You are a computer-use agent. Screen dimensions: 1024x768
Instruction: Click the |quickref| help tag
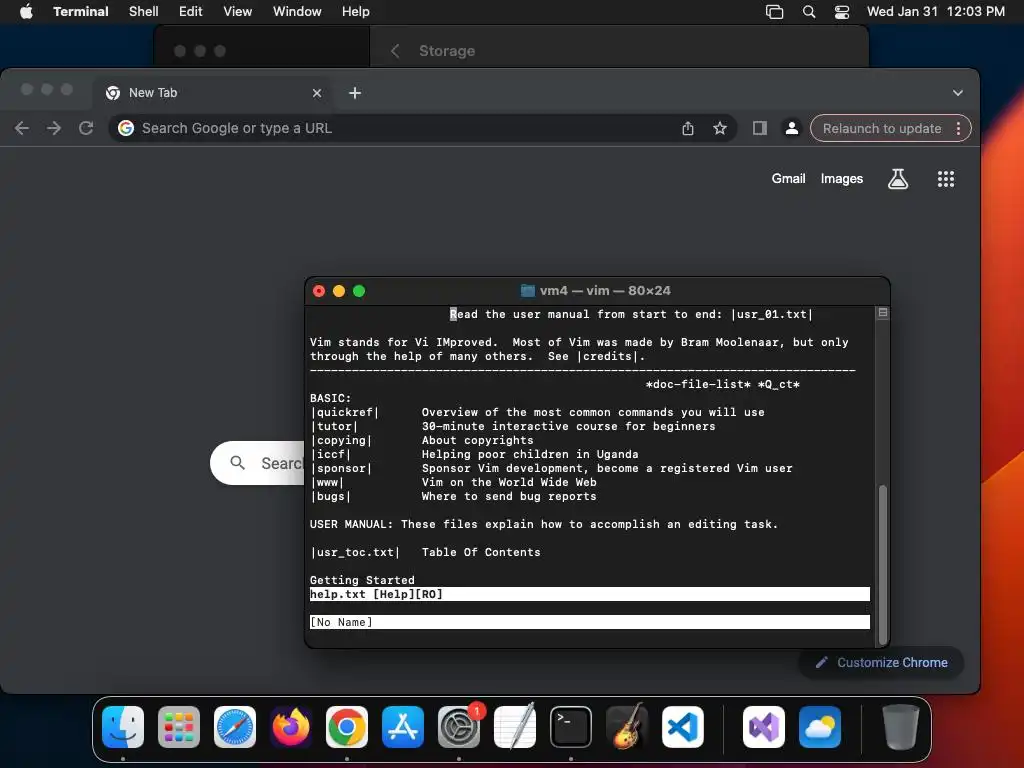click(x=345, y=412)
